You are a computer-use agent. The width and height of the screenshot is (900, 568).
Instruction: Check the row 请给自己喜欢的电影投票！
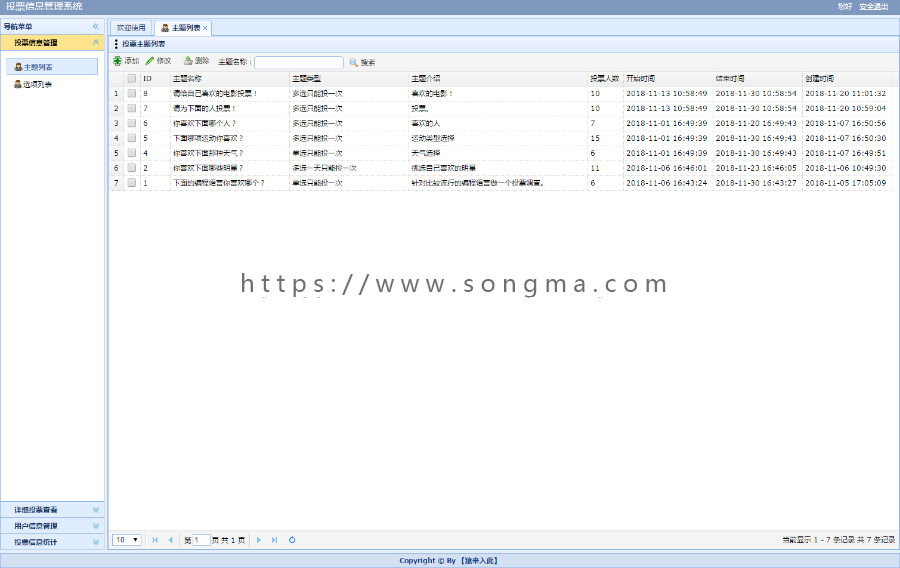[131, 94]
